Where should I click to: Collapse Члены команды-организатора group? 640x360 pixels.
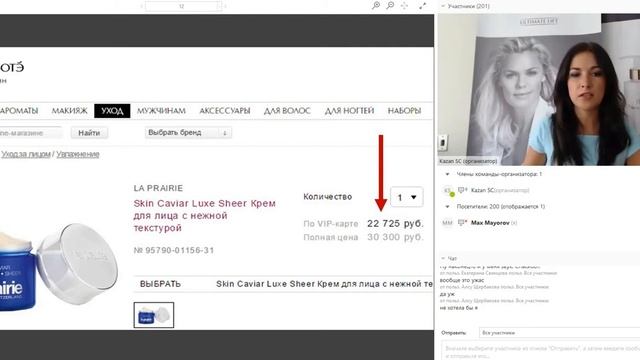(447, 174)
